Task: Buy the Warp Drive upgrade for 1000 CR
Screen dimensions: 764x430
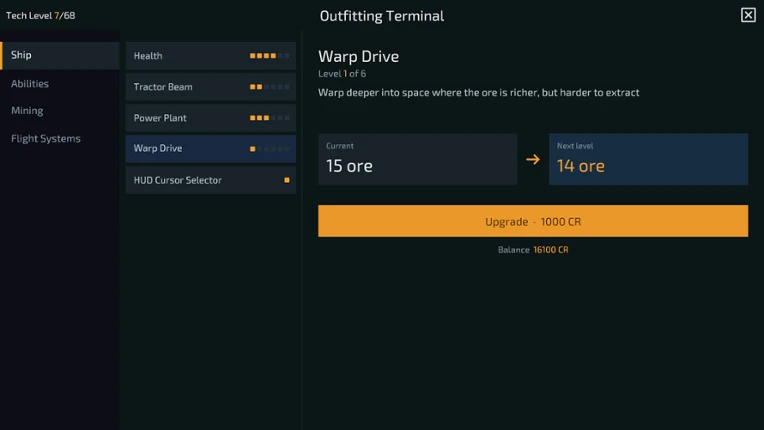Action: click(x=533, y=221)
